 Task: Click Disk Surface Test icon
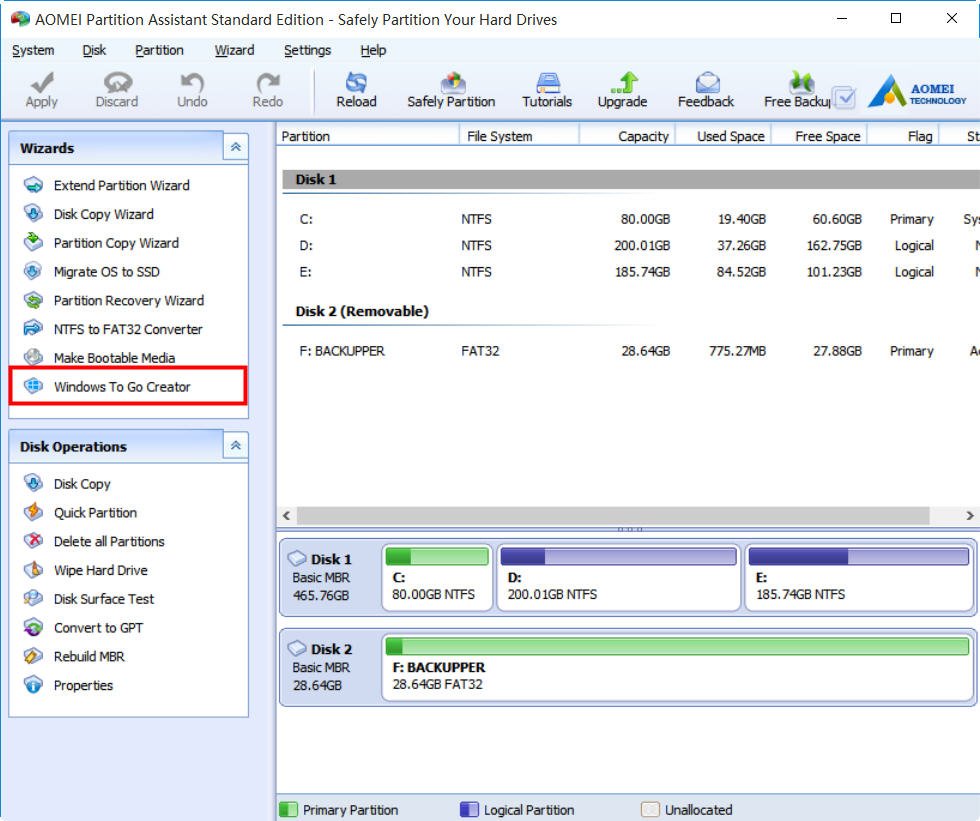33,599
